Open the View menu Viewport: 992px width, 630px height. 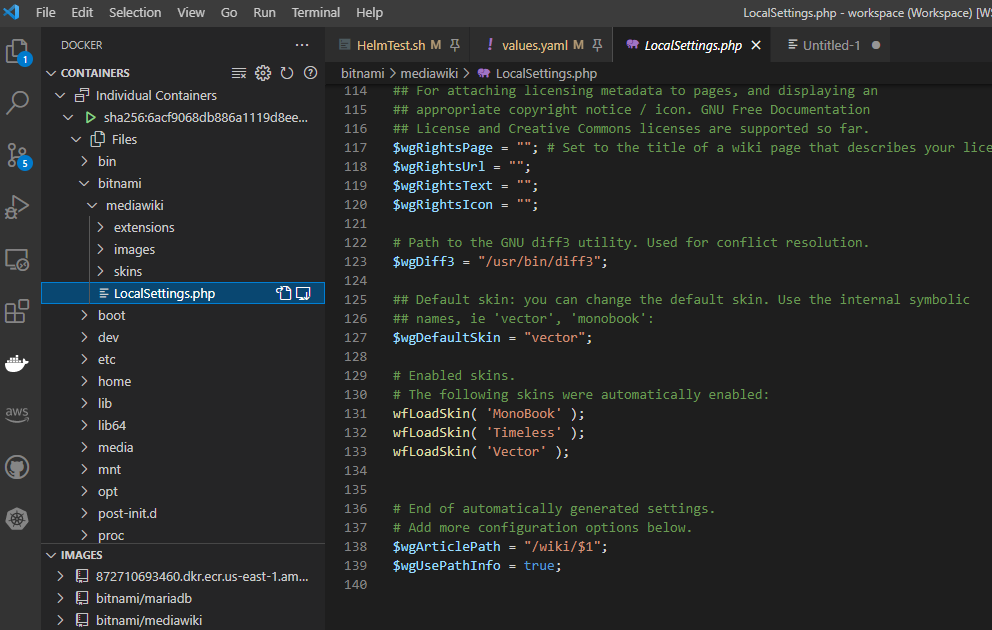(x=190, y=12)
